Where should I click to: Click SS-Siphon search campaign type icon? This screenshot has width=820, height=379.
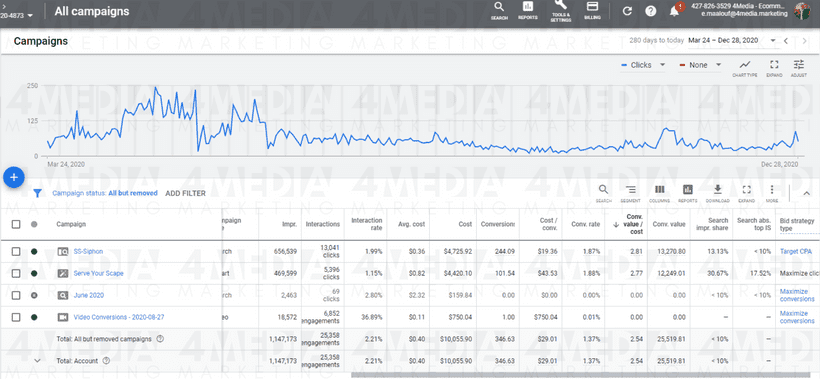[63, 251]
